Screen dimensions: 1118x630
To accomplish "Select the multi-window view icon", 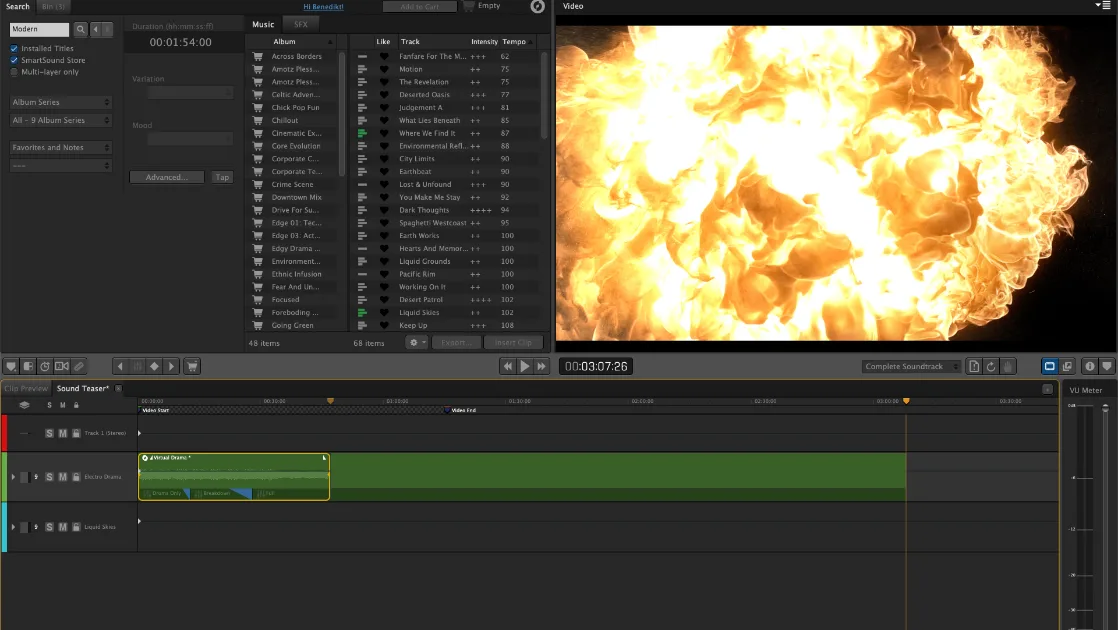I will click(x=1067, y=366).
